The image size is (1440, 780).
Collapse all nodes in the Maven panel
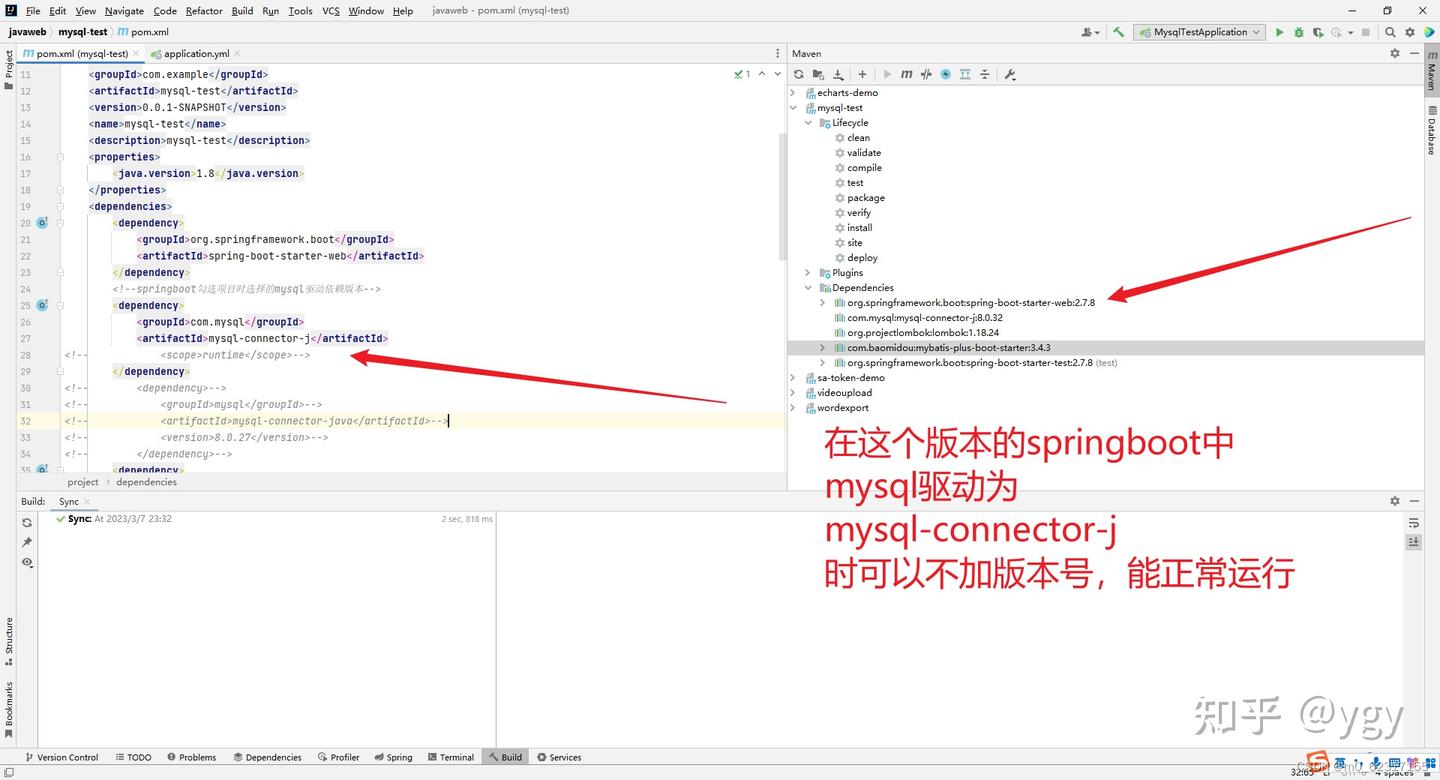[x=985, y=73]
